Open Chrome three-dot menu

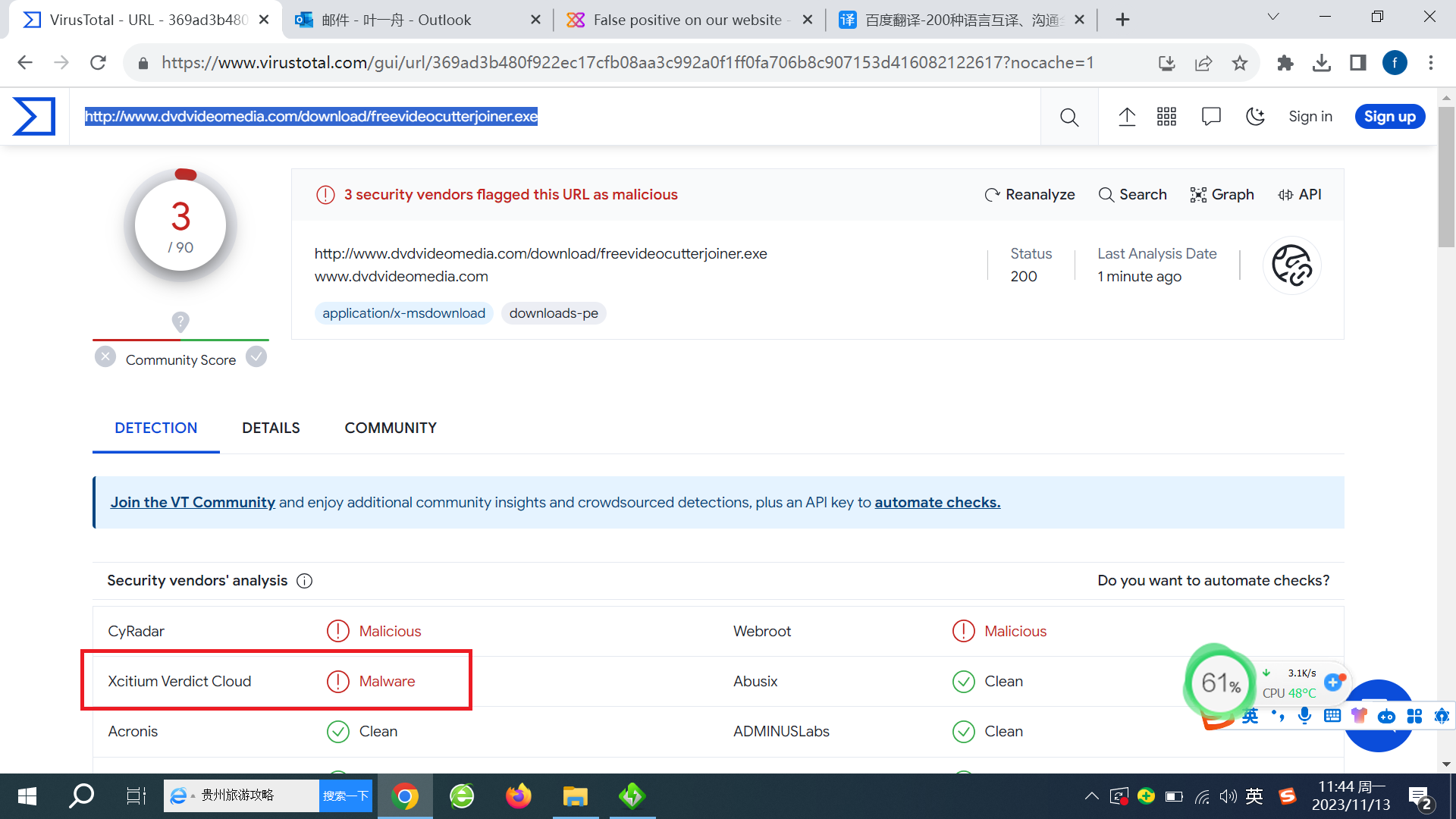click(1431, 63)
